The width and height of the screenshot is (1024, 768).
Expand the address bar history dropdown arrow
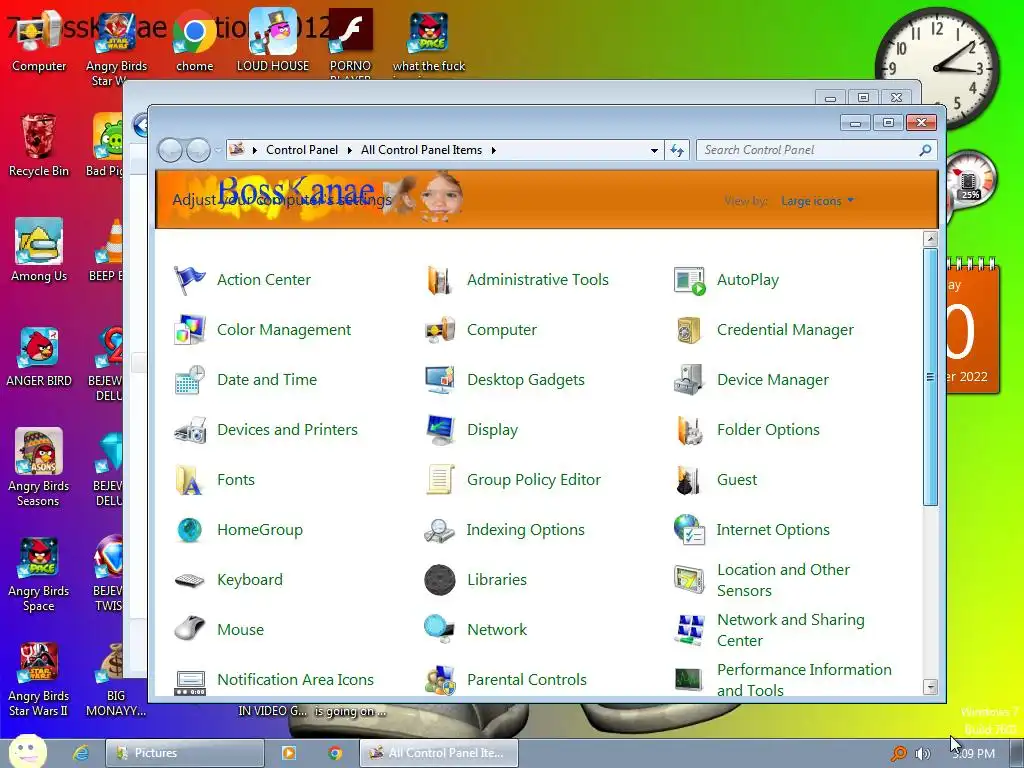coord(654,150)
